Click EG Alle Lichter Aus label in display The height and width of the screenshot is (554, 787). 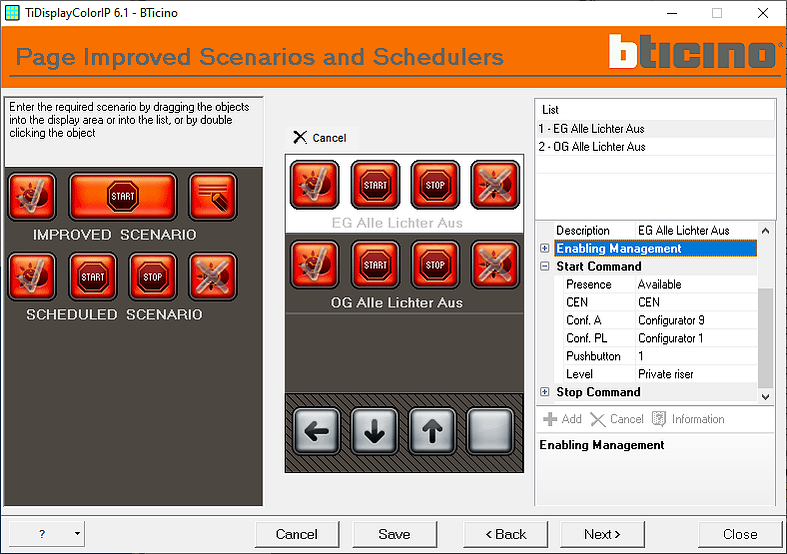tap(397, 223)
